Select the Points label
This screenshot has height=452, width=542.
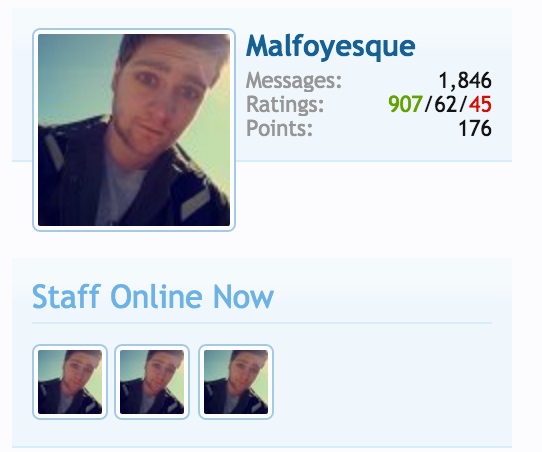[279, 128]
